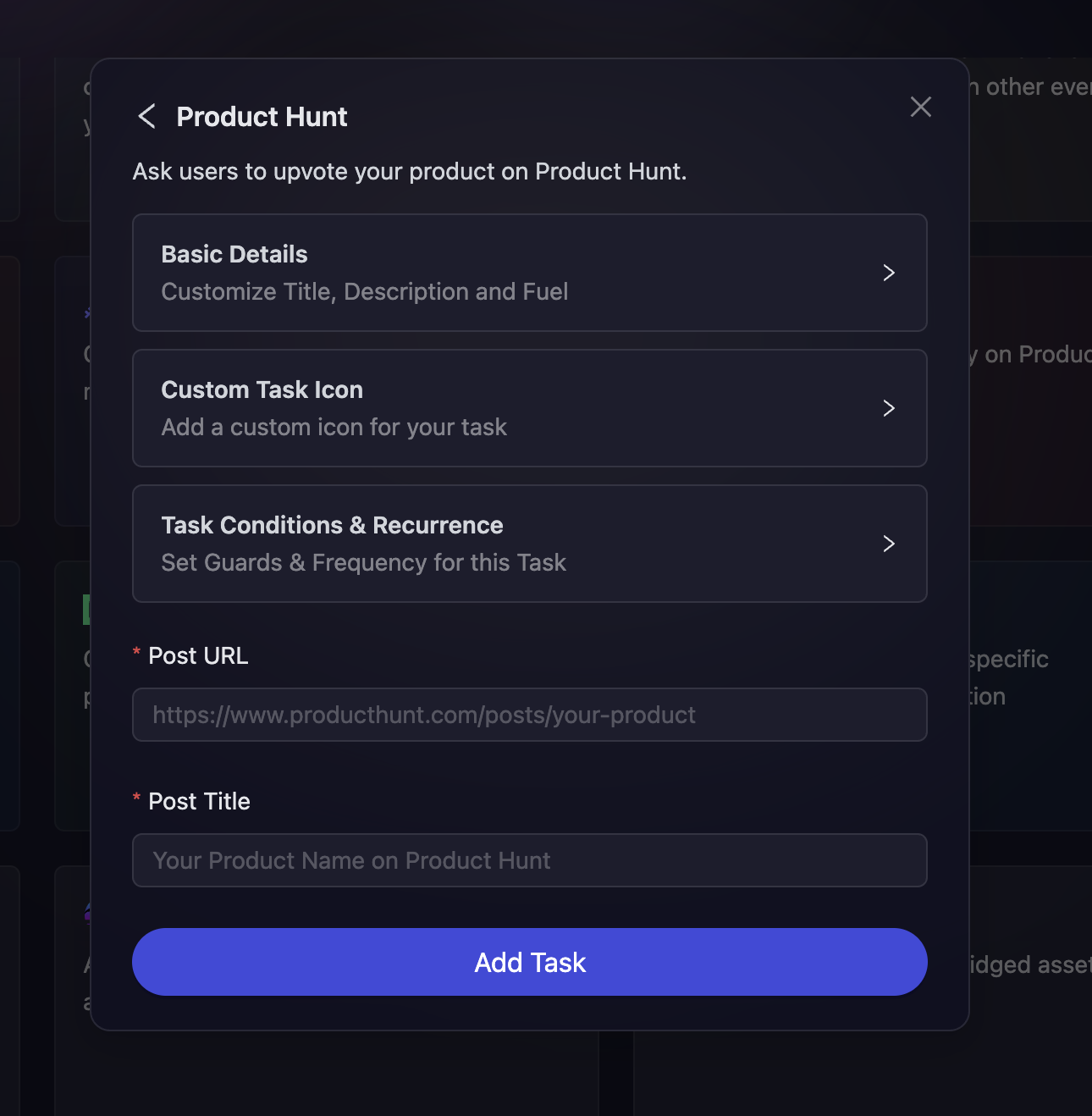Click the Post URL field label
The height and width of the screenshot is (1116, 1092).
pos(198,655)
